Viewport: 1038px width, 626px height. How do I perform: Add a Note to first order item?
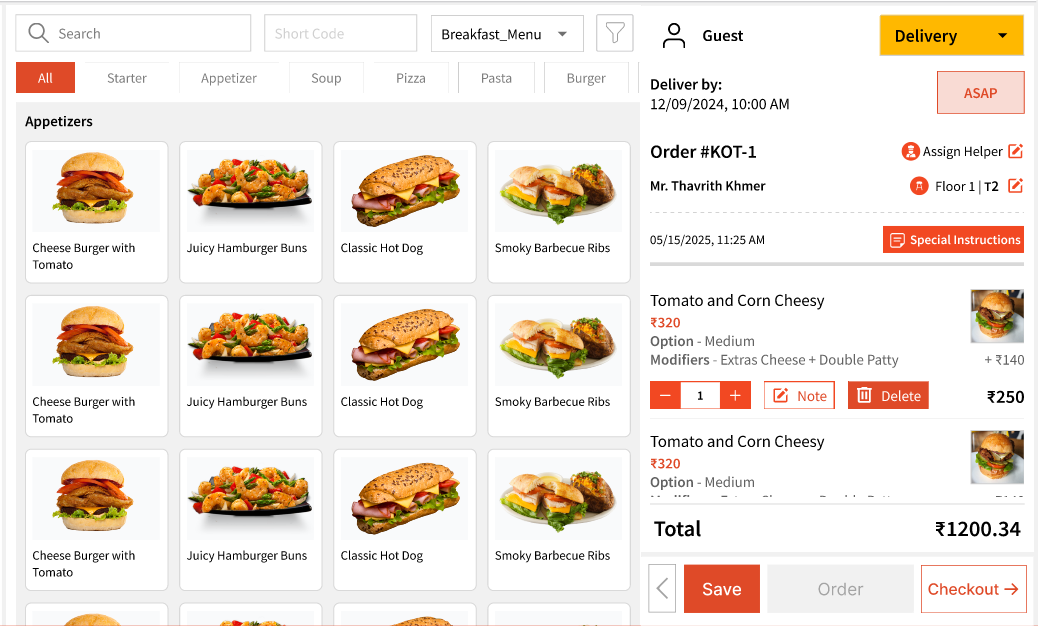point(799,396)
